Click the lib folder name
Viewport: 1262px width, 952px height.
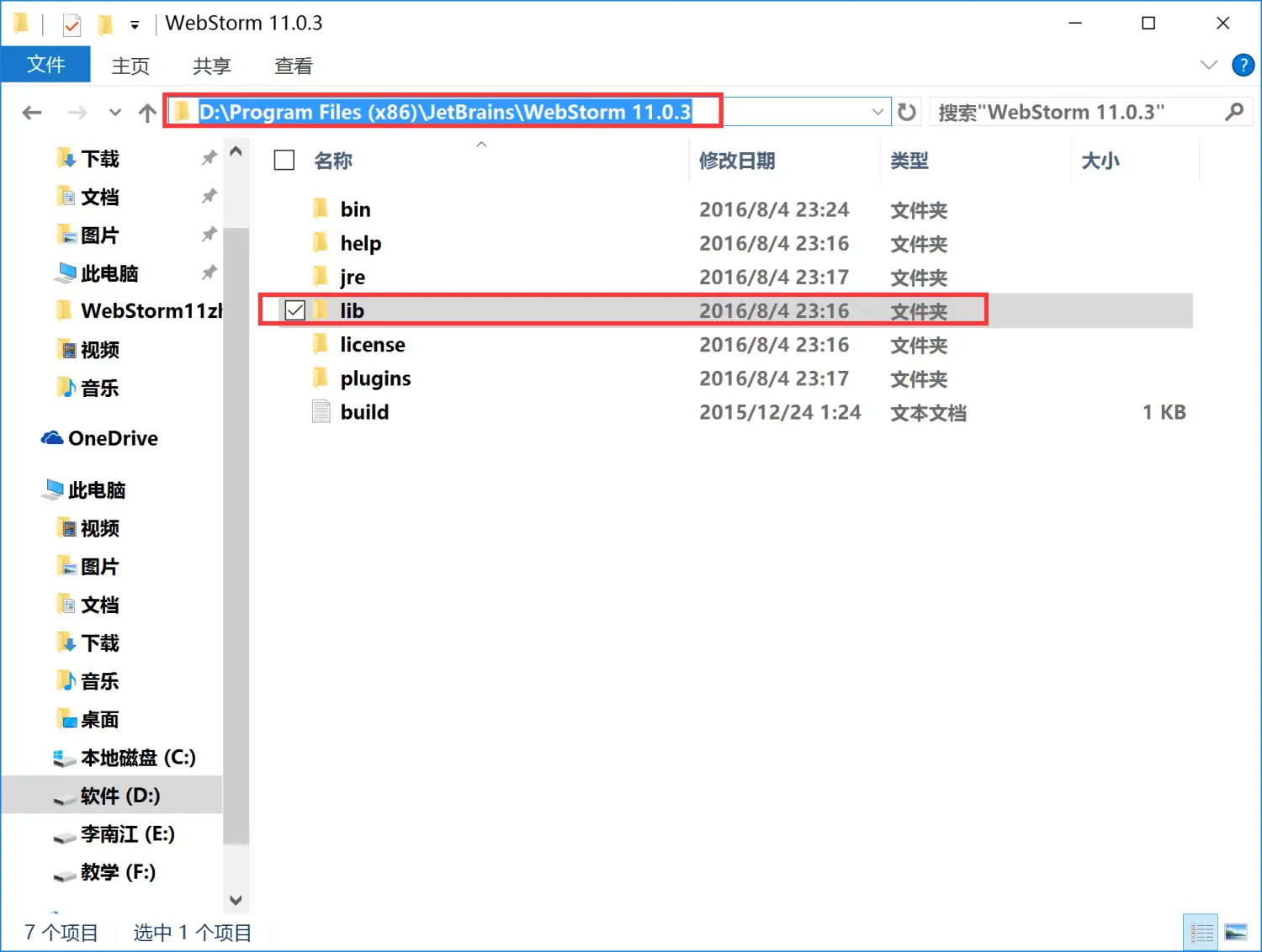(352, 310)
